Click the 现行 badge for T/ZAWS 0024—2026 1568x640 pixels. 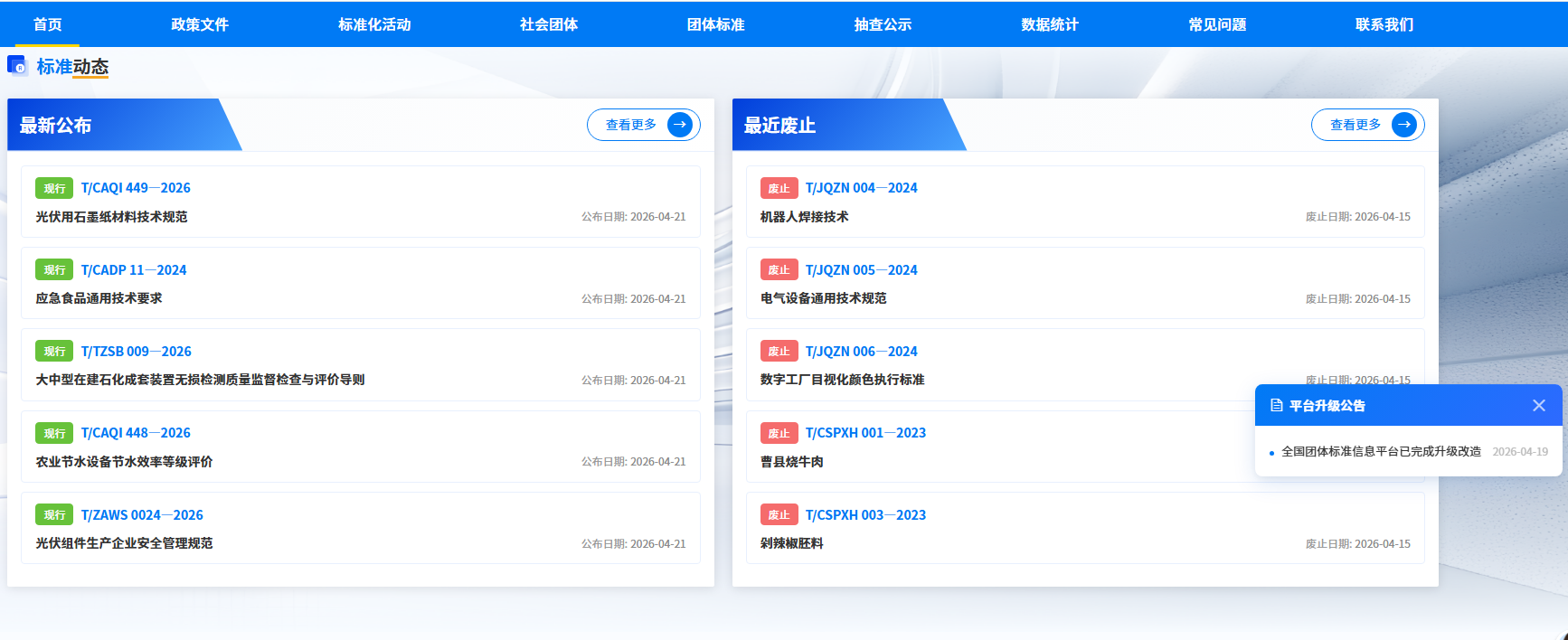pyautogui.click(x=54, y=515)
